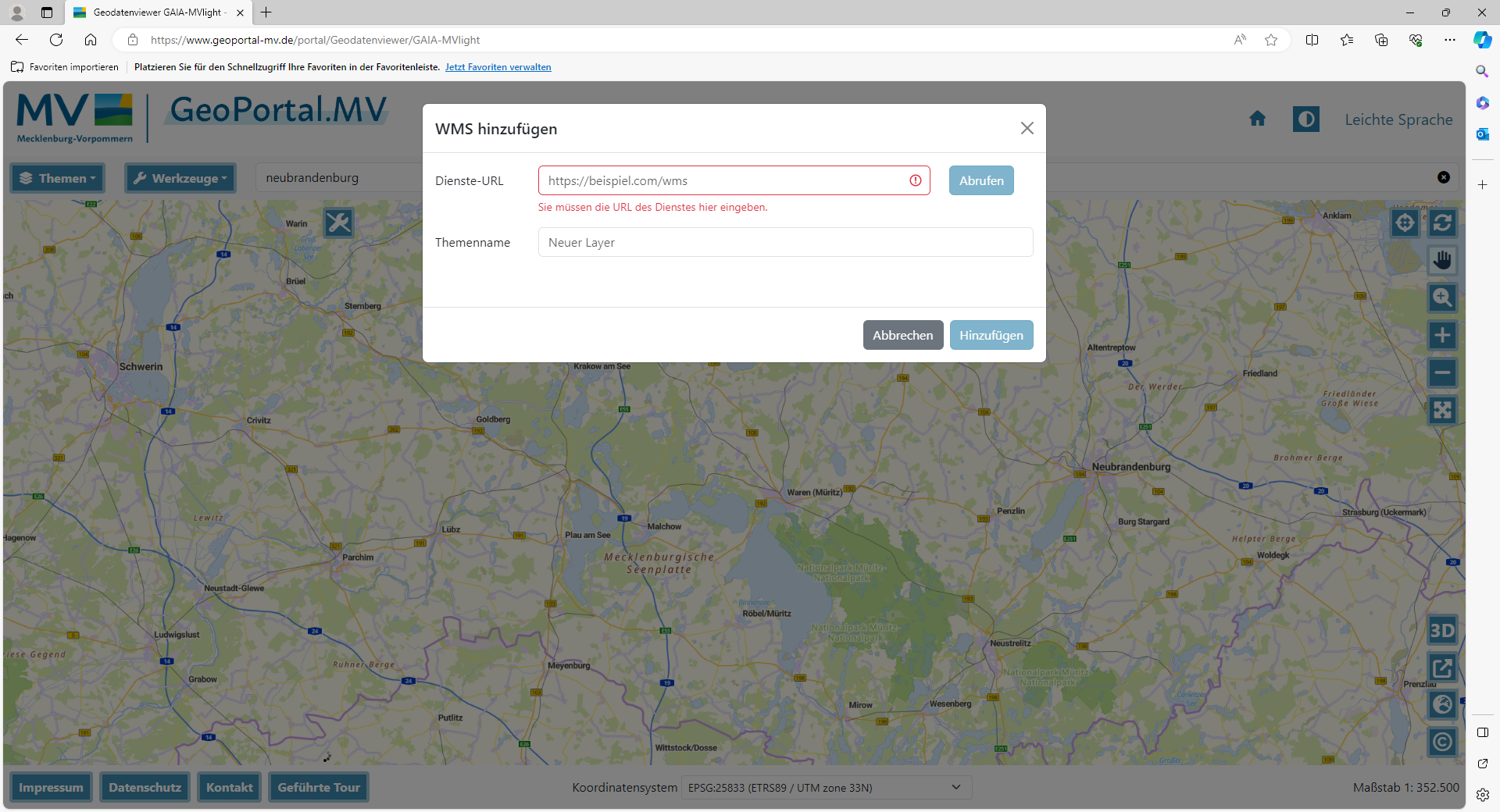The image size is (1500, 812).
Task: Click the tools wrench-screwdriver map icon
Action: (x=338, y=223)
